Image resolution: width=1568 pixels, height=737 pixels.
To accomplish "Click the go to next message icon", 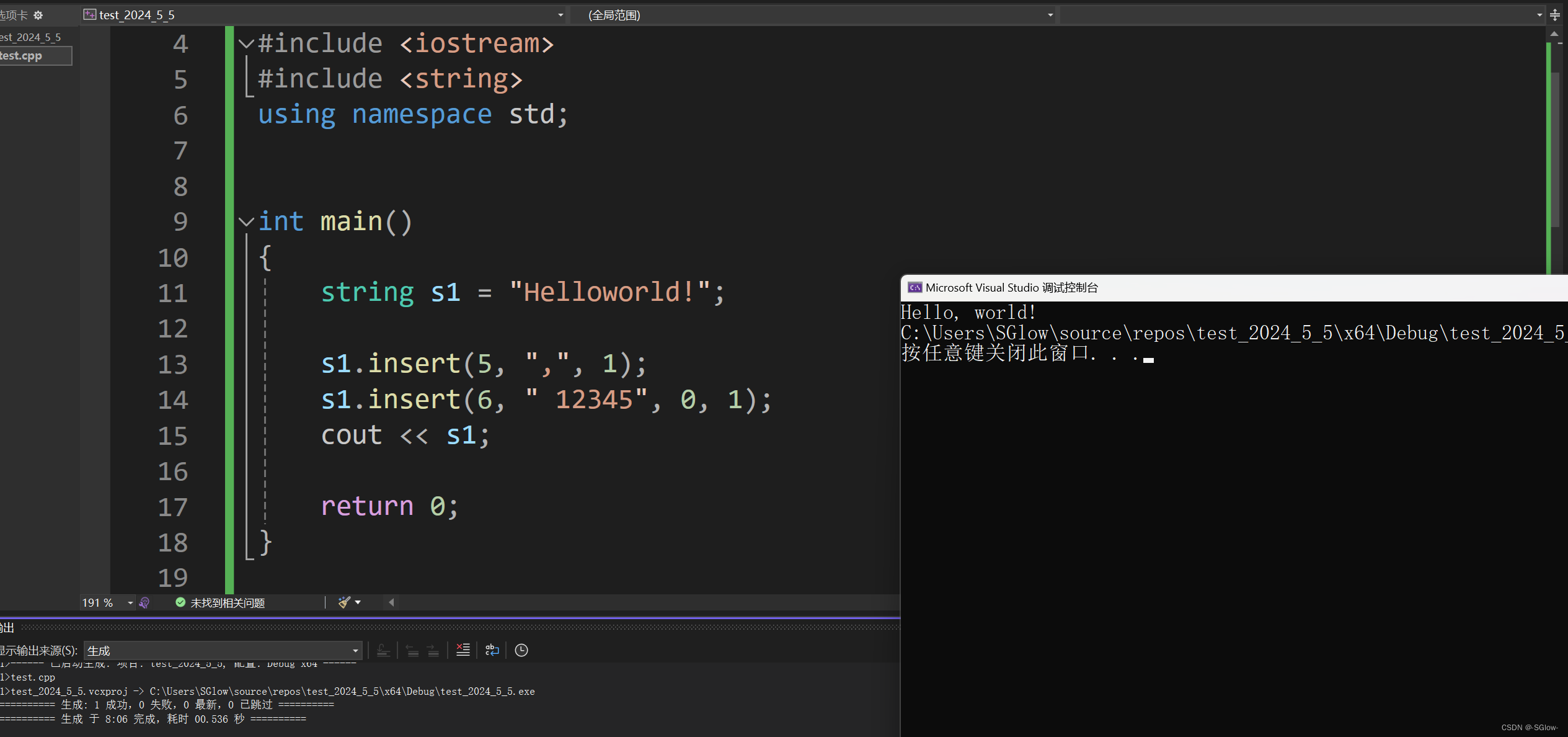I will pos(433,650).
